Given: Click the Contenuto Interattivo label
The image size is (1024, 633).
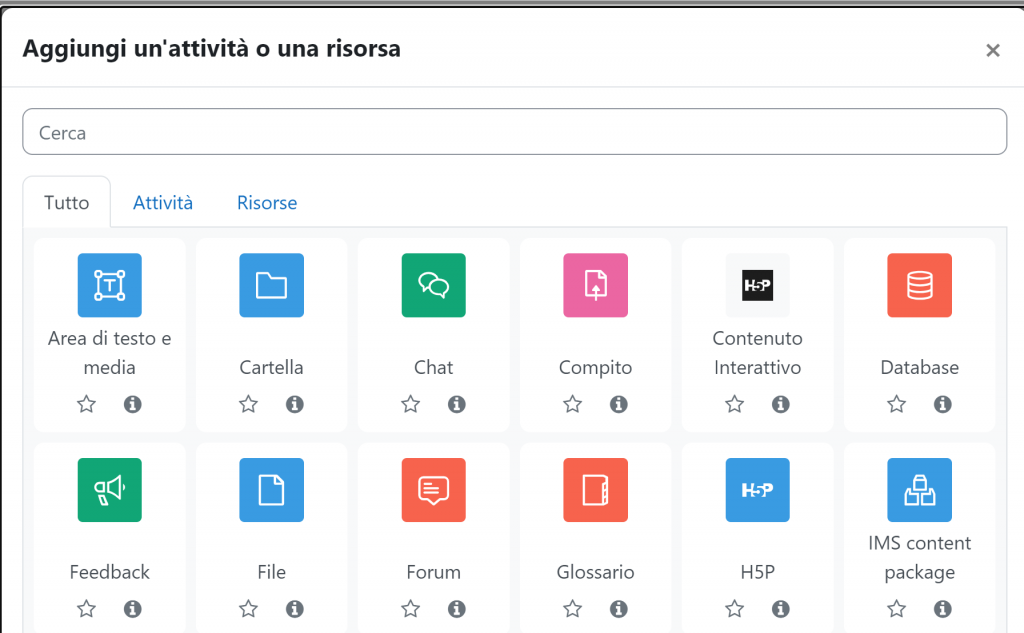Looking at the screenshot, I should 758,353.
